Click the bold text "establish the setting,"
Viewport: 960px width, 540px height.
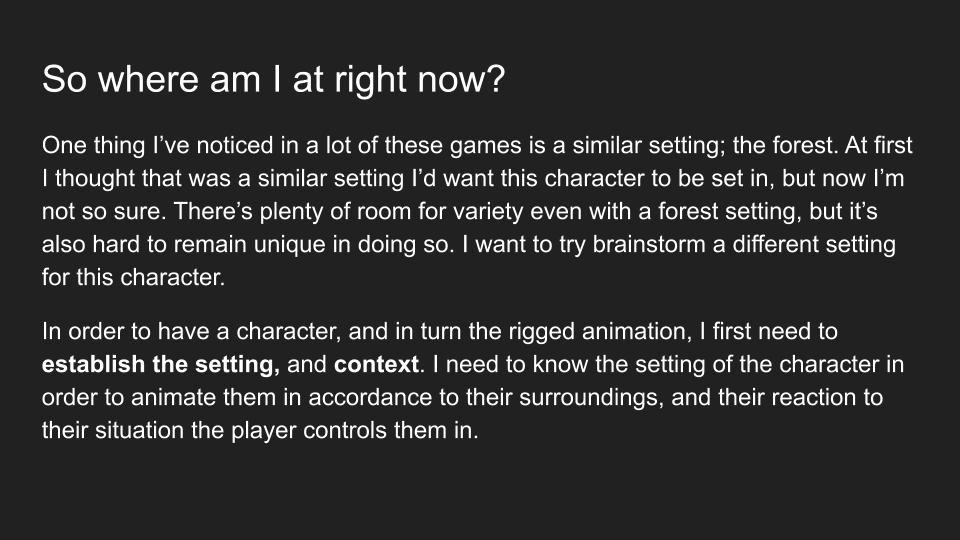coord(160,364)
